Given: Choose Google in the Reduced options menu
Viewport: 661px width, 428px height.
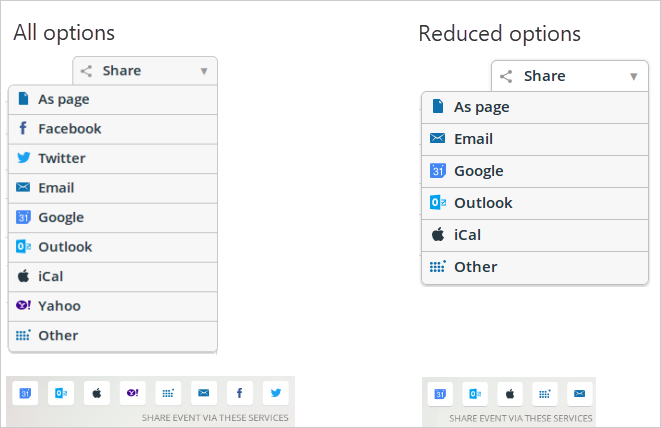Looking at the screenshot, I should 535,171.
